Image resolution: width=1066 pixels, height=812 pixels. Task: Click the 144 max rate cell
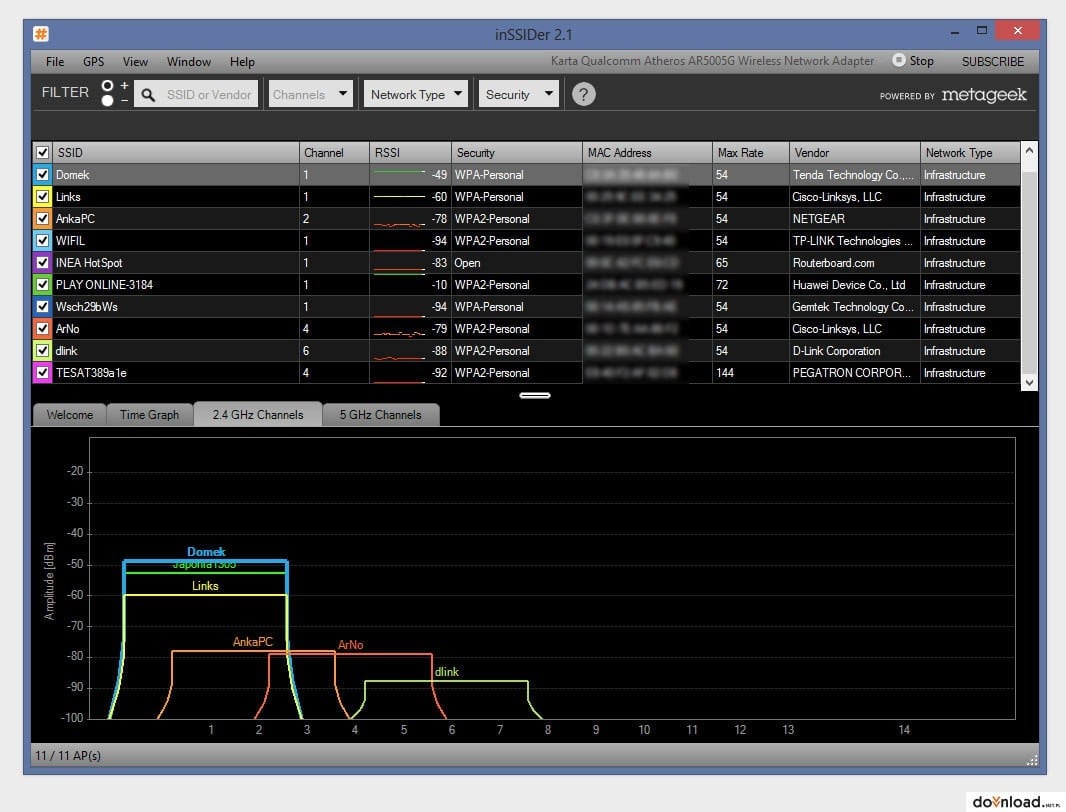(x=750, y=373)
